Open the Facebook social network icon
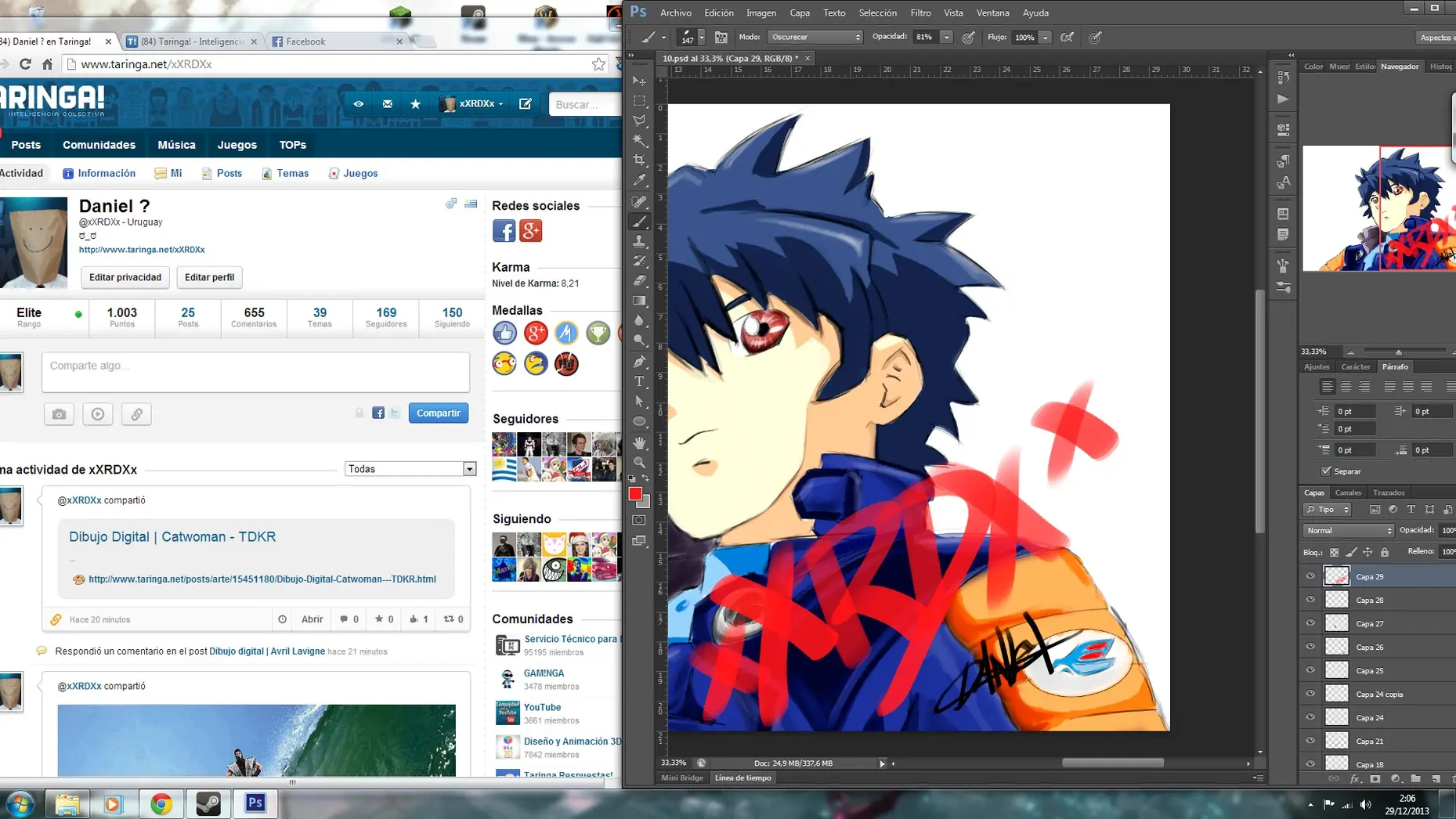Screen dimensions: 1456x819 [x=504, y=231]
